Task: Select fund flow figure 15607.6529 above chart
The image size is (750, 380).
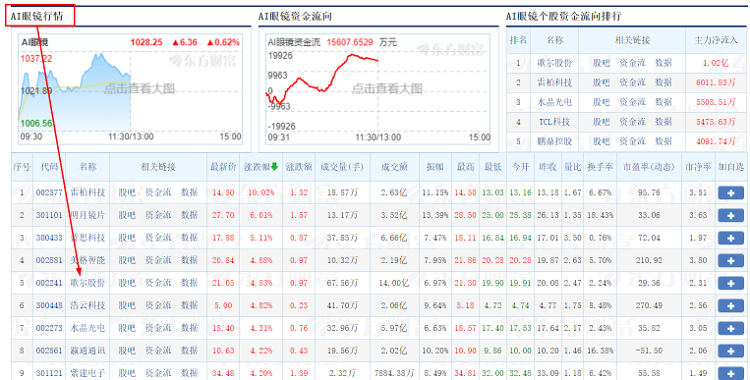Action: [x=350, y=42]
